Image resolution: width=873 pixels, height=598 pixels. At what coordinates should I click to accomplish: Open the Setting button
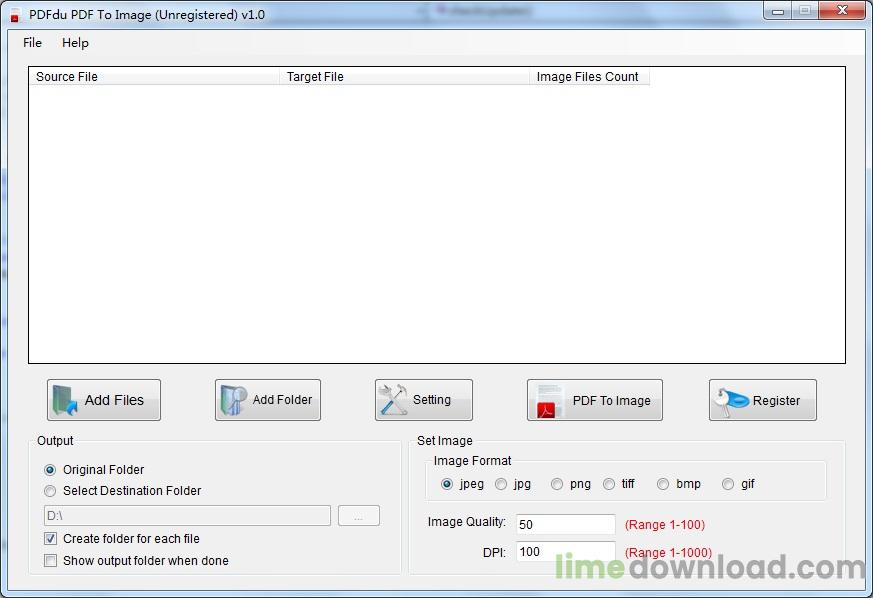(424, 400)
